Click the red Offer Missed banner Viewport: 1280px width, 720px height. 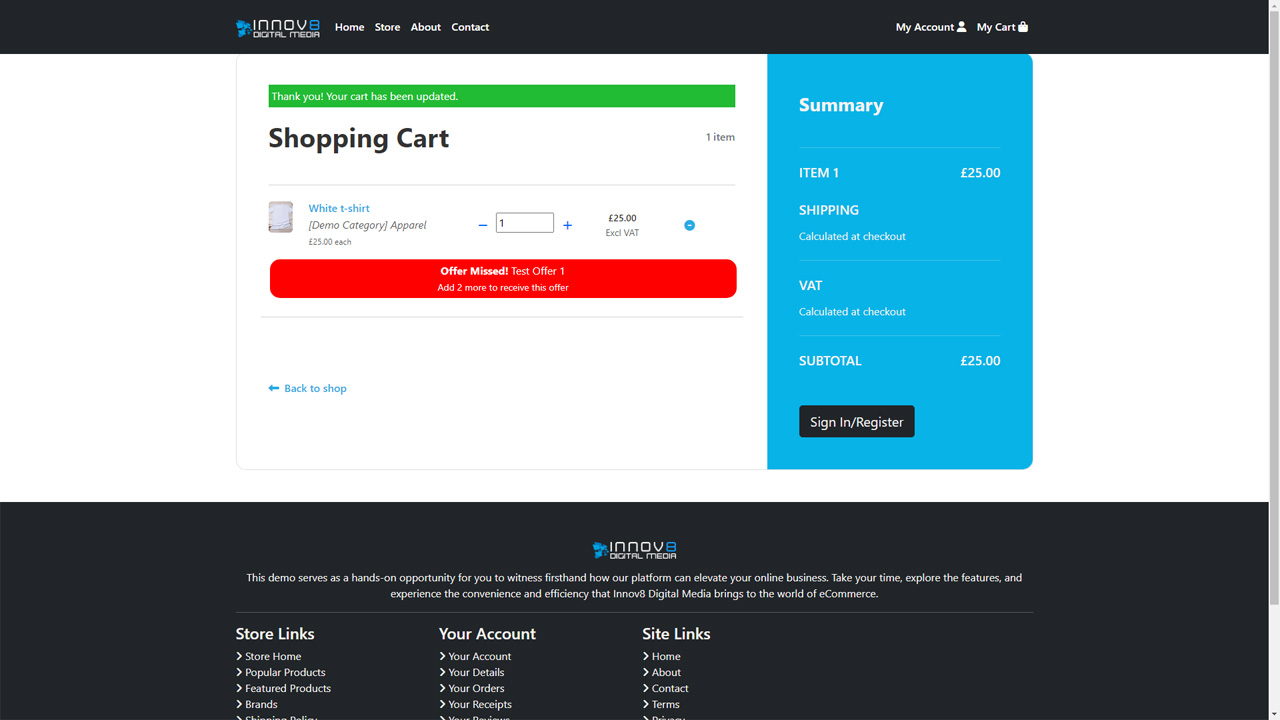[x=503, y=279]
